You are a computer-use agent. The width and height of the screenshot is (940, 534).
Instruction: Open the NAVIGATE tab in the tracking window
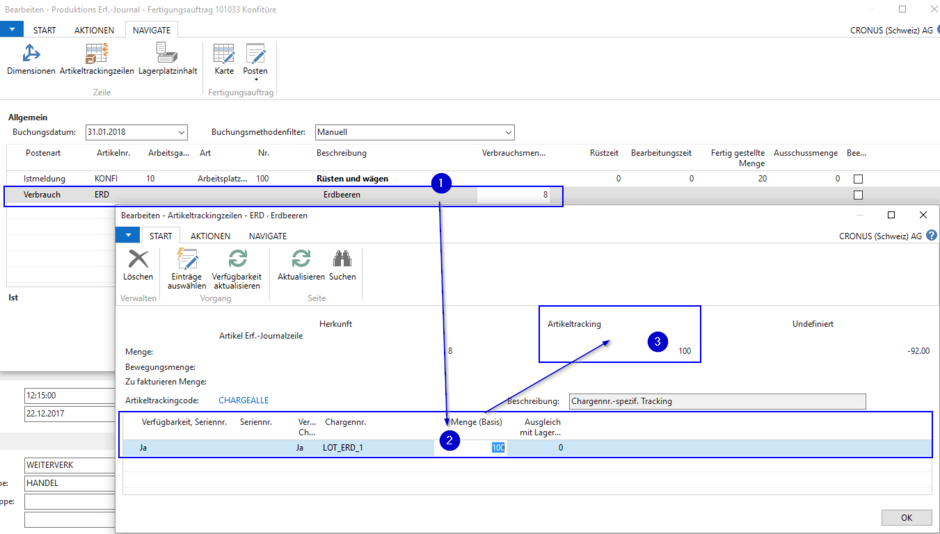tap(268, 236)
